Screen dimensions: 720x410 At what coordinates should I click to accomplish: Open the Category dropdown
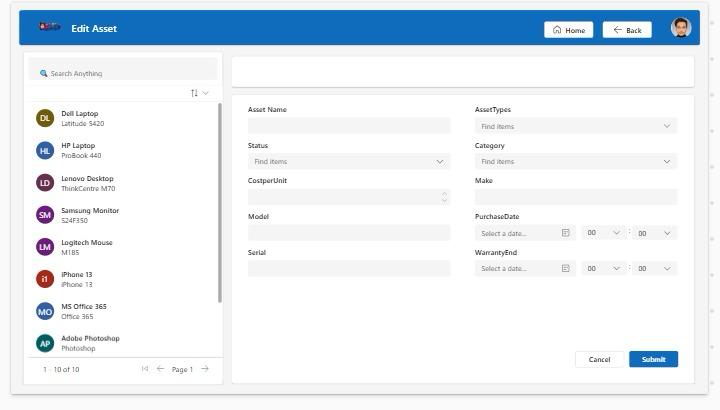(x=576, y=162)
